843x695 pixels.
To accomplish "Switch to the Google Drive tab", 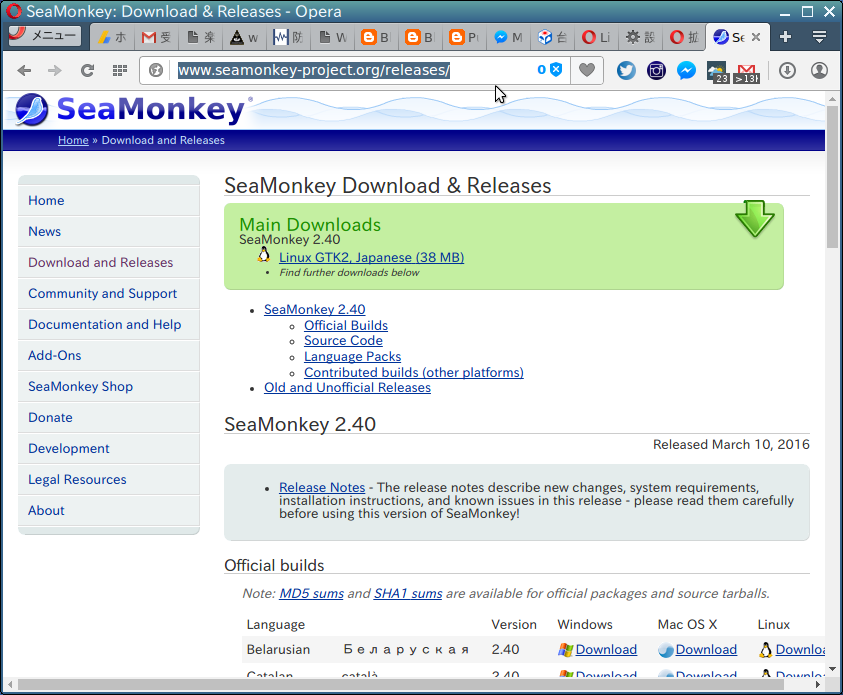I will pyautogui.click(x=112, y=37).
